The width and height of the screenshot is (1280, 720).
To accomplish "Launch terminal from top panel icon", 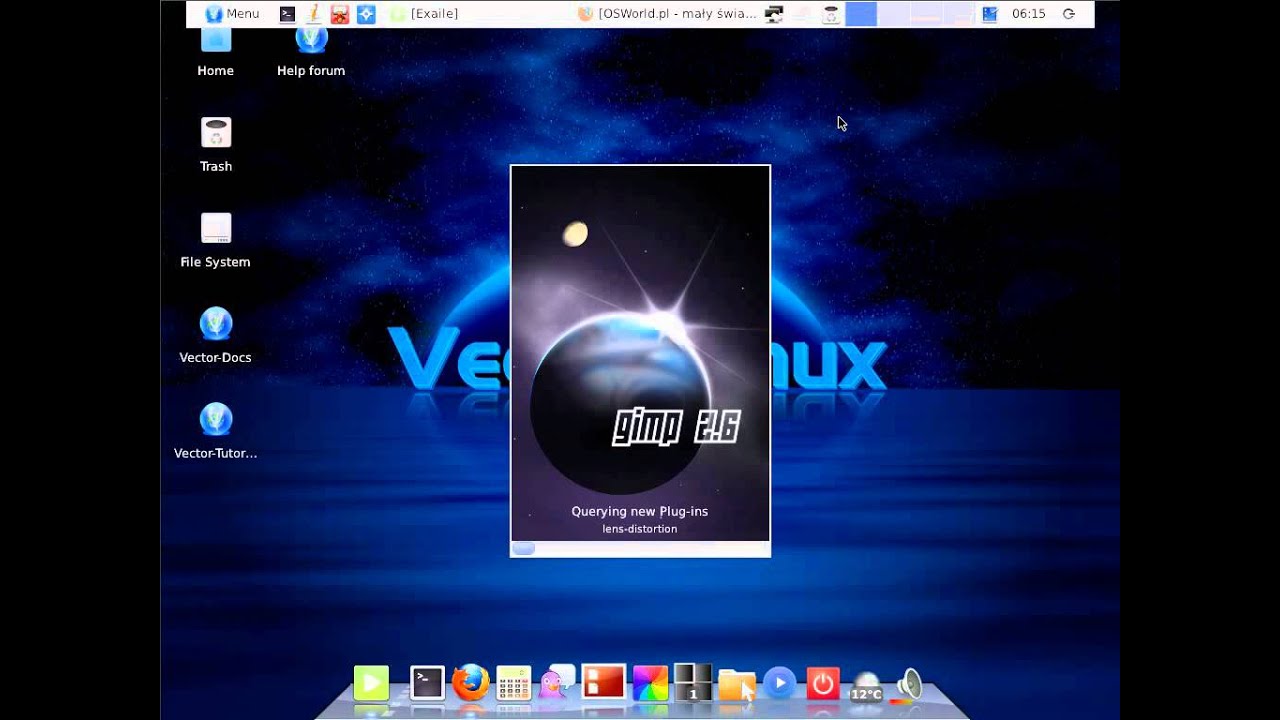I will (x=287, y=14).
